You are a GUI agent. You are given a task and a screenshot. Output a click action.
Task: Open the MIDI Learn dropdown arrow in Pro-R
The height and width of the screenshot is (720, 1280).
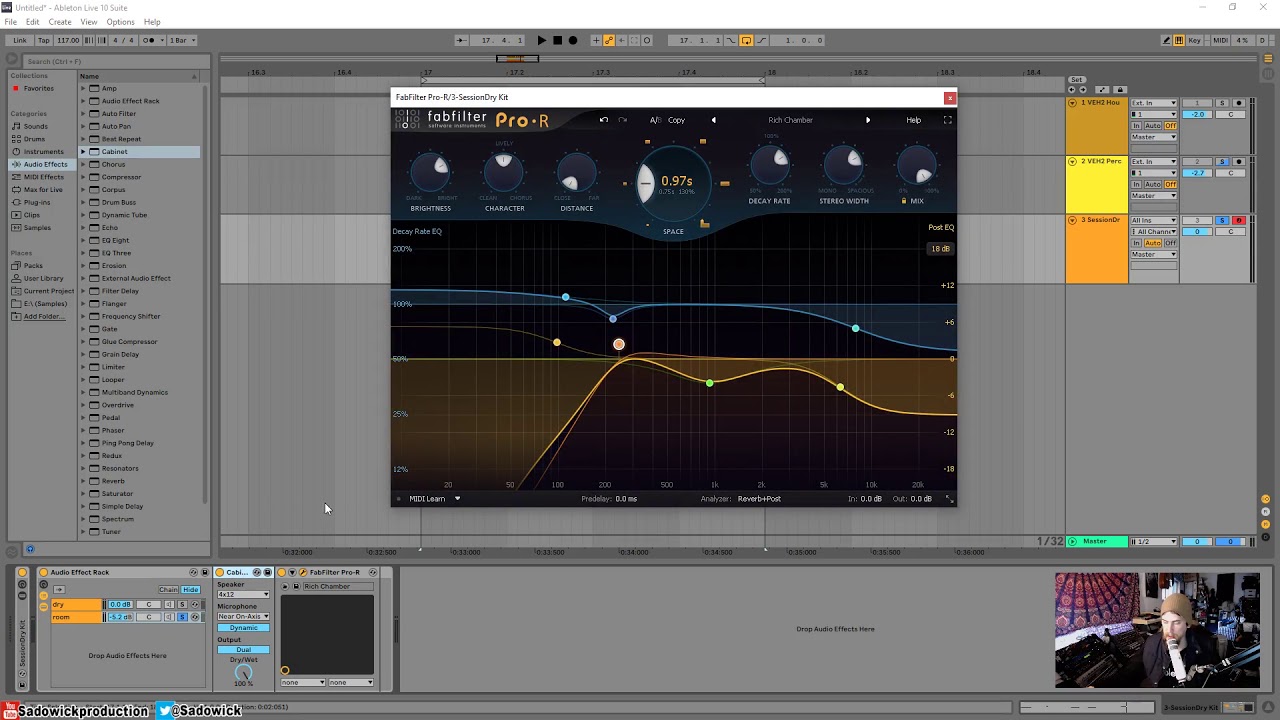[457, 499]
